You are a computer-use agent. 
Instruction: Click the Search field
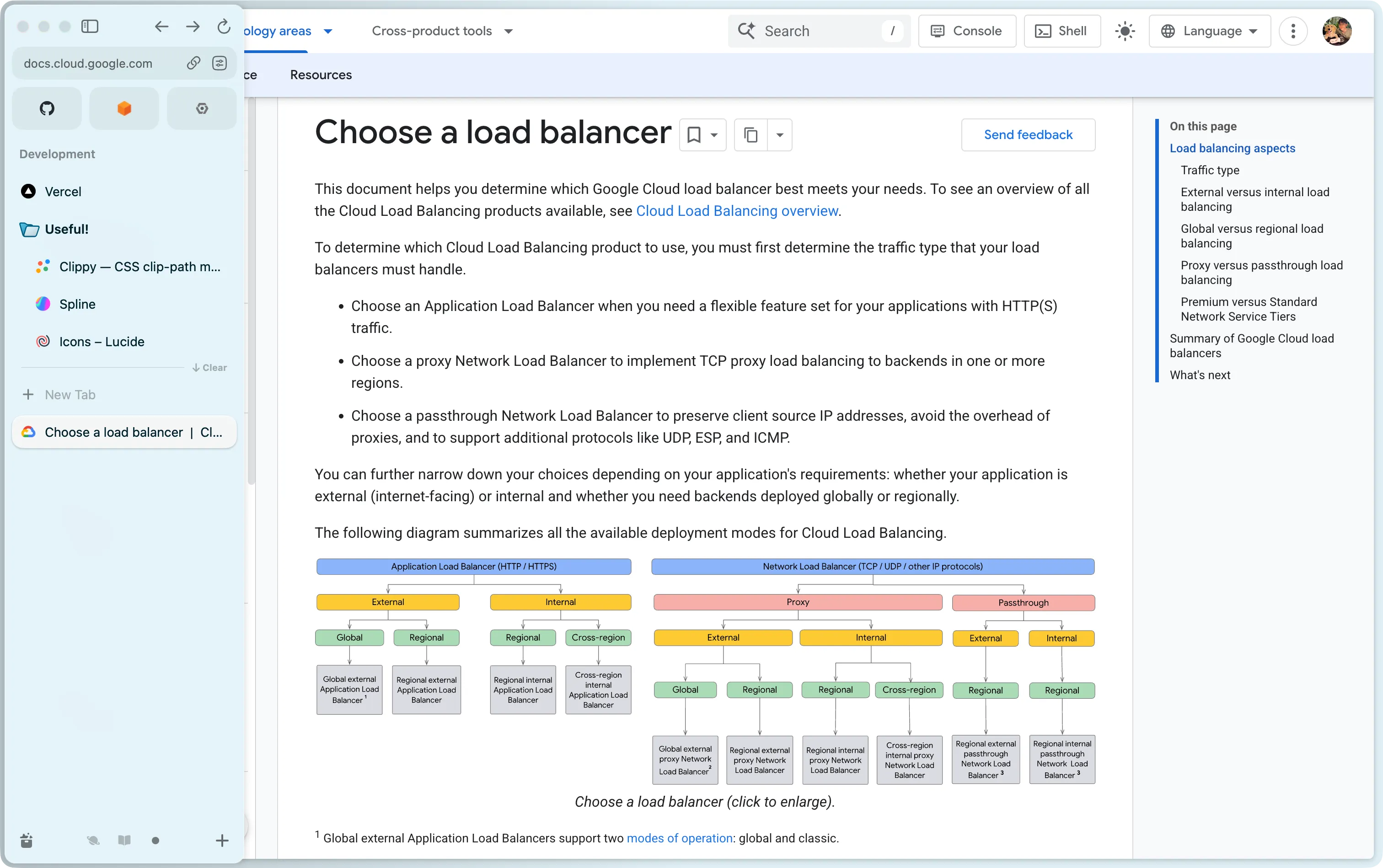(x=819, y=31)
